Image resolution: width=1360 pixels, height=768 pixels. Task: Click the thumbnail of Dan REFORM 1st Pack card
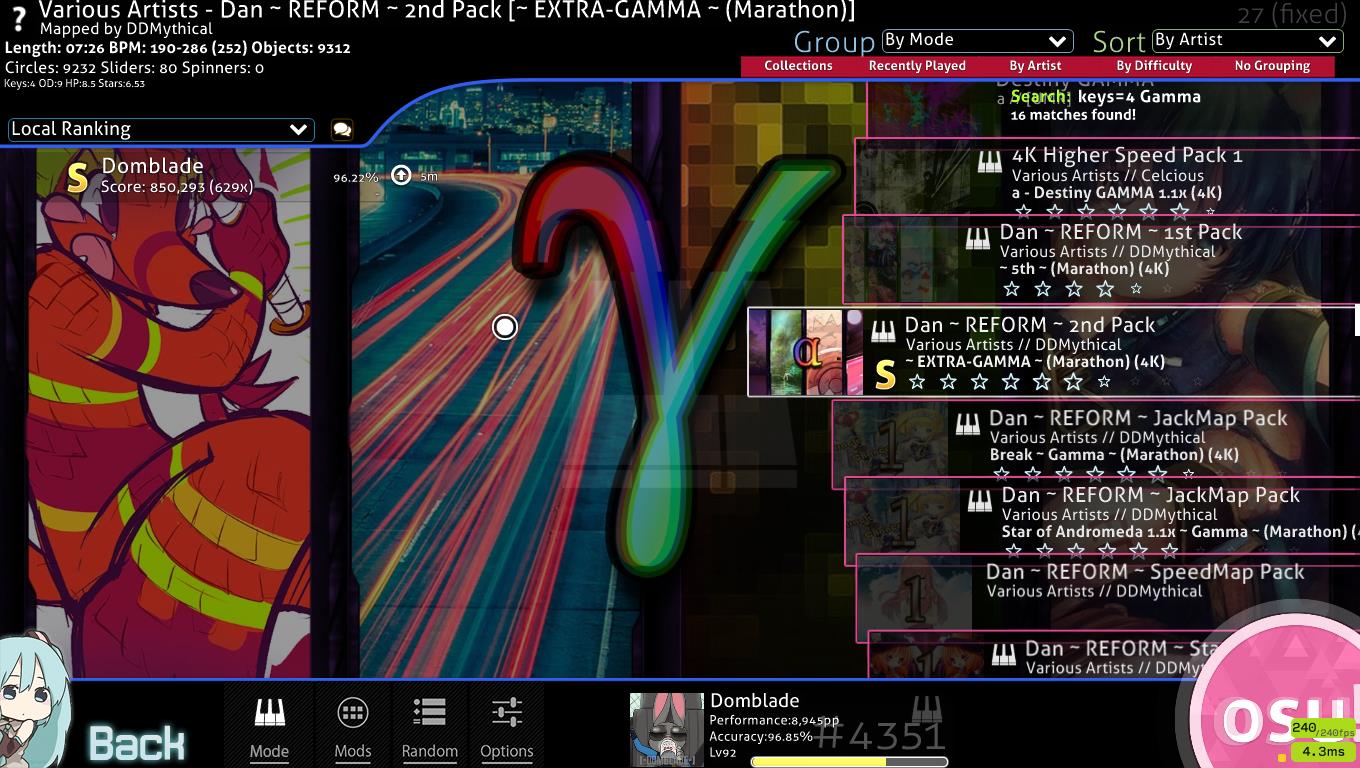point(900,259)
